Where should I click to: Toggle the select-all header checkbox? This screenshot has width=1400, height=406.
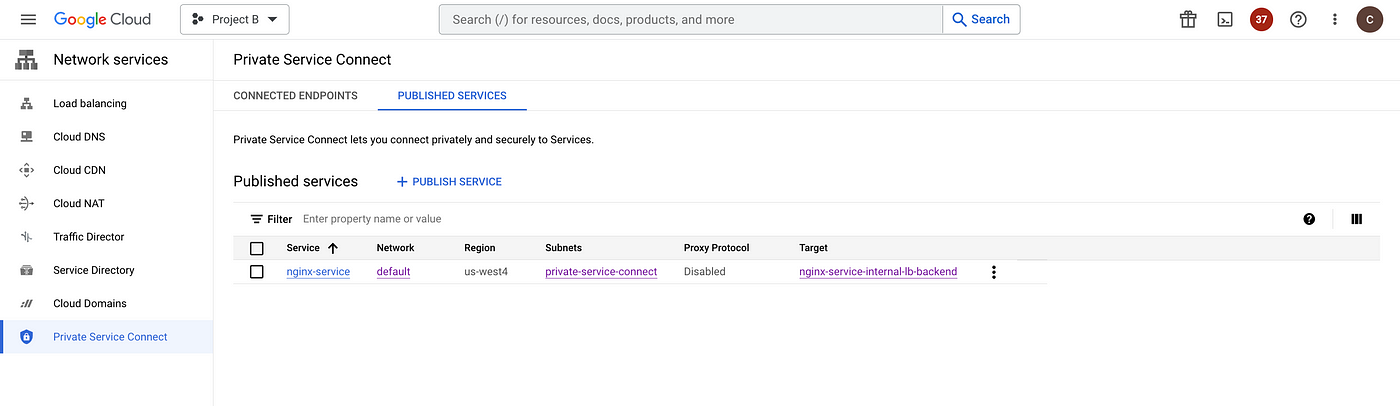[x=257, y=248]
